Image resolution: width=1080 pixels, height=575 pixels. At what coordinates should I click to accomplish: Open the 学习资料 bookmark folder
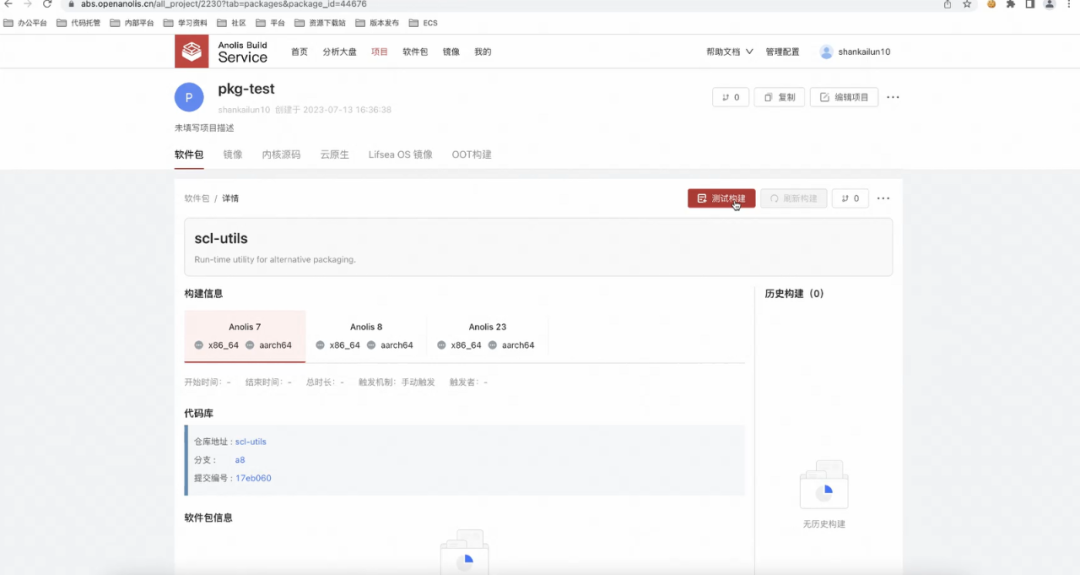click(185, 23)
